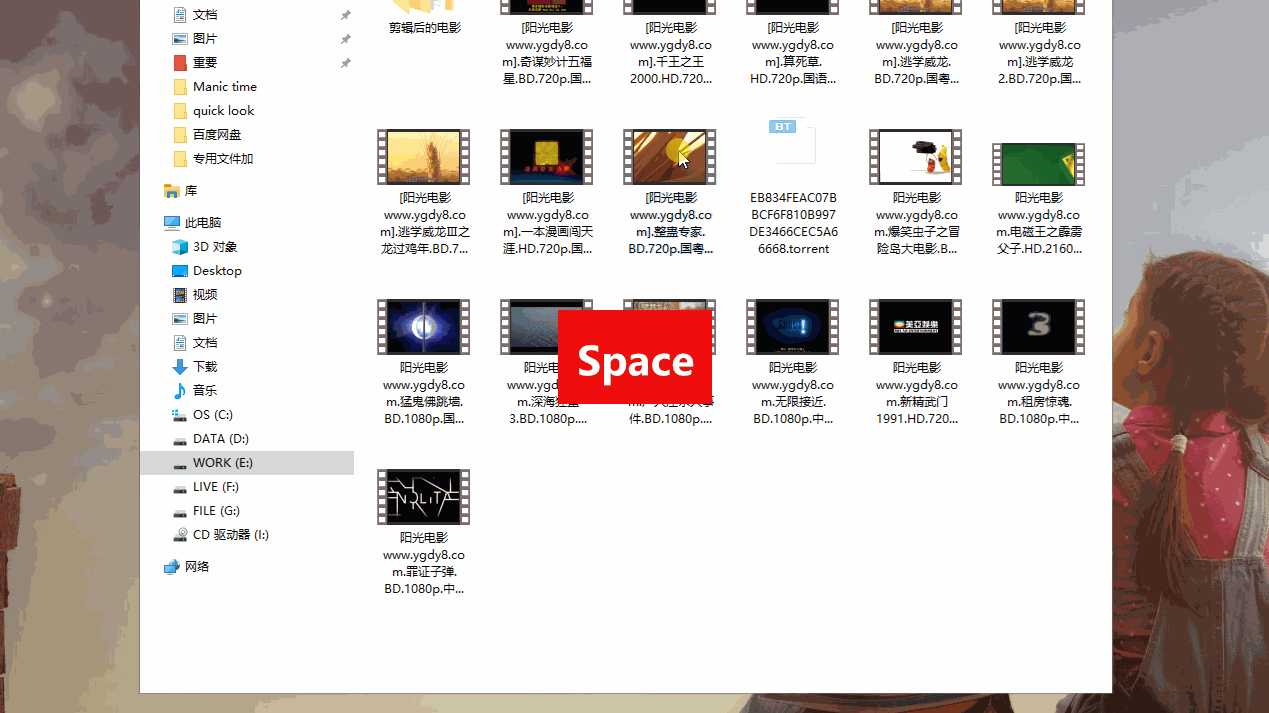Select the Manic time folder
Image resolution: width=1269 pixels, height=713 pixels.
click(210, 86)
